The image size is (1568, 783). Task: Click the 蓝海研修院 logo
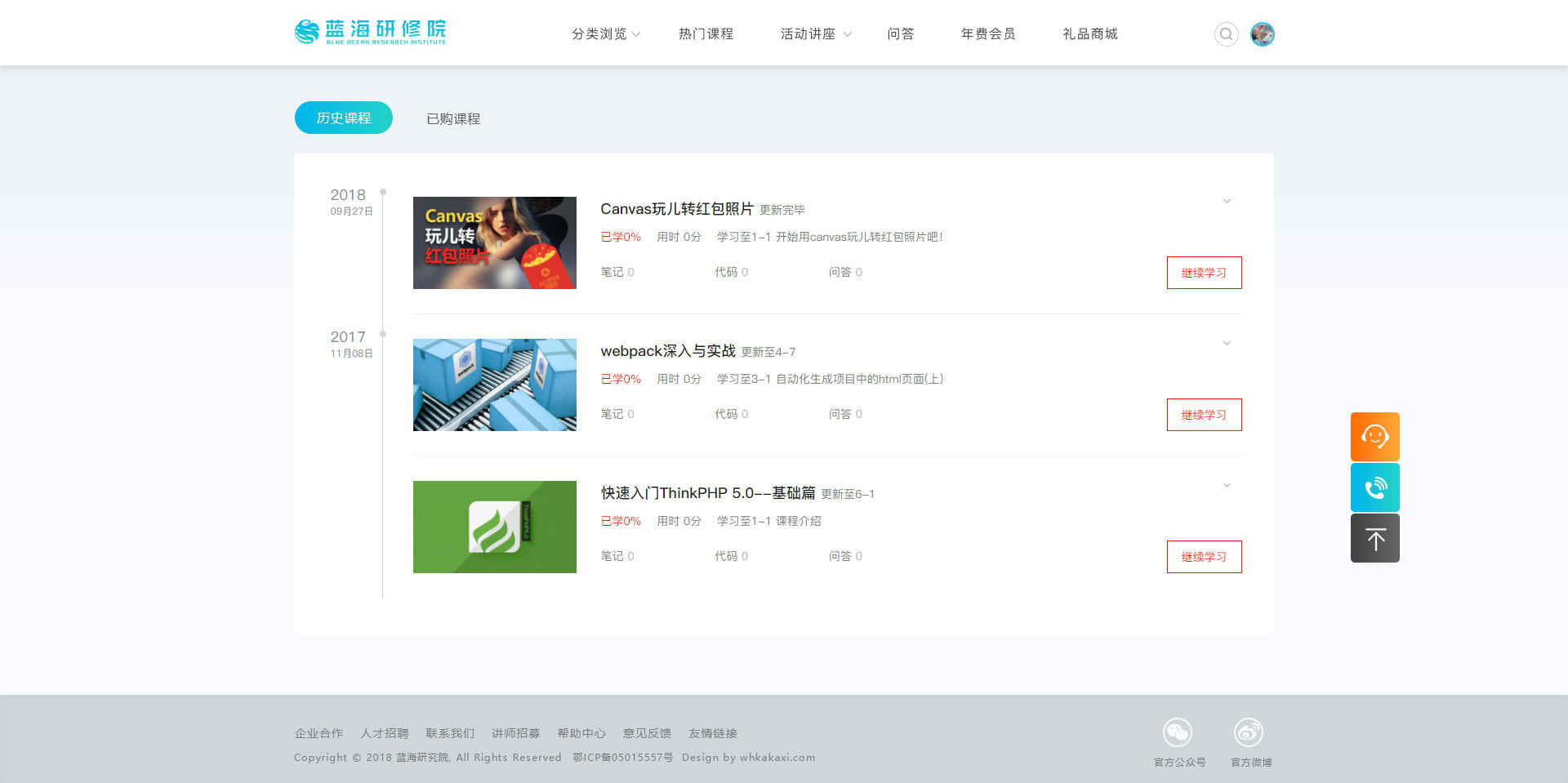pos(370,32)
